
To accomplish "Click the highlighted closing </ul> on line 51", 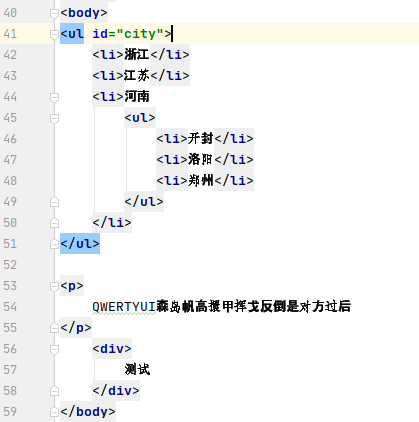I will [80, 244].
